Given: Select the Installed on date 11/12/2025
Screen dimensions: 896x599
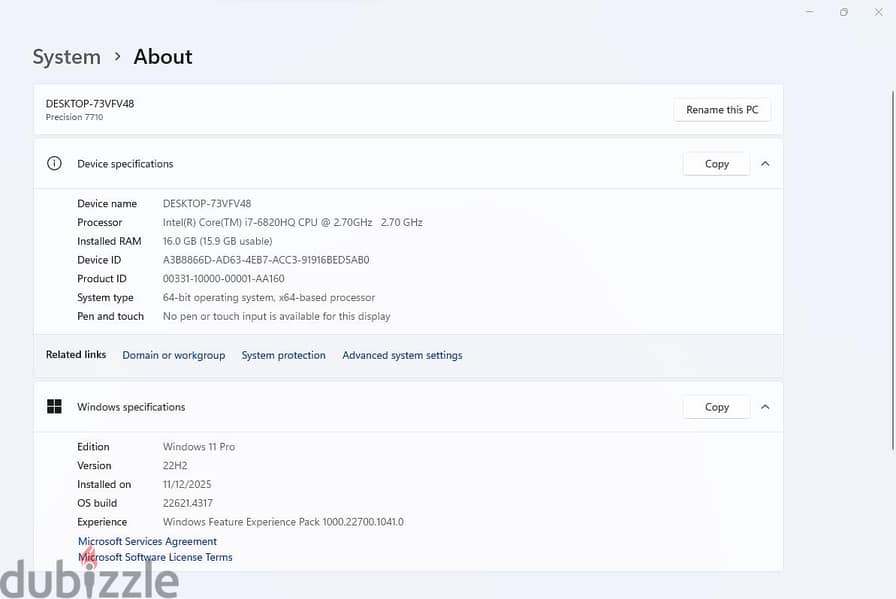Looking at the screenshot, I should [187, 484].
